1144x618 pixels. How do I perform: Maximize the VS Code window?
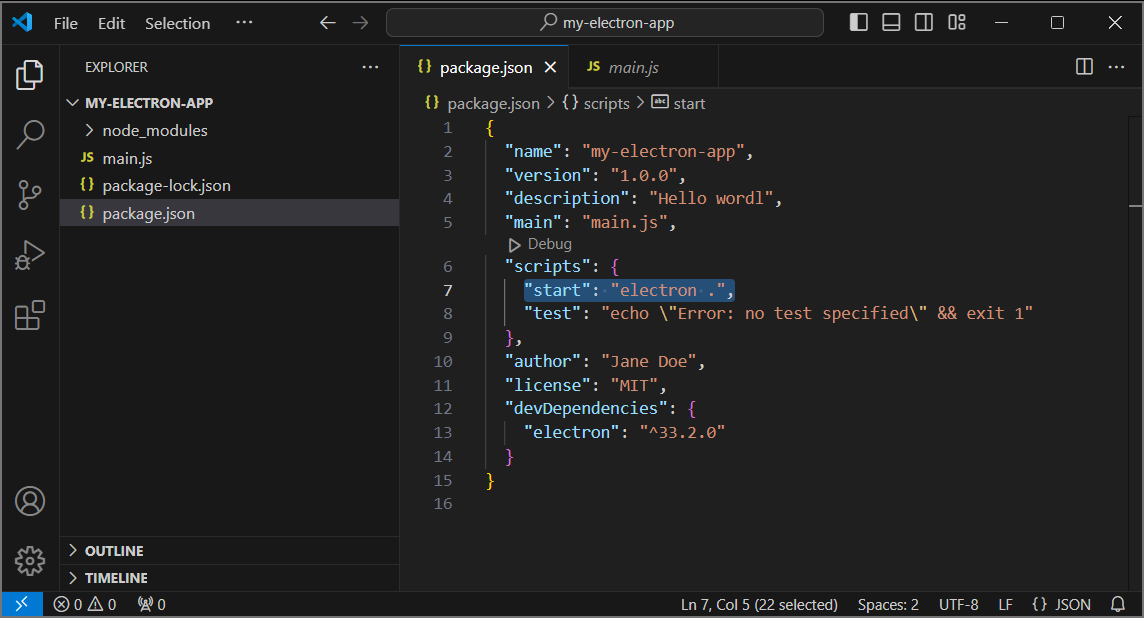(x=1057, y=23)
